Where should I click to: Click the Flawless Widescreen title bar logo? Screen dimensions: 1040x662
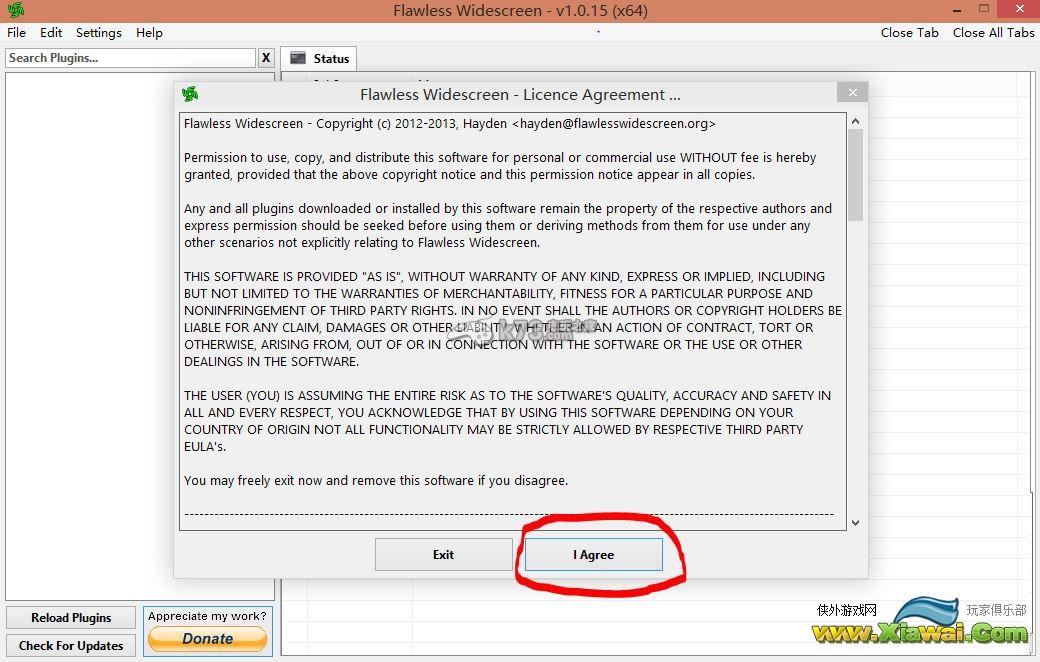tap(15, 10)
